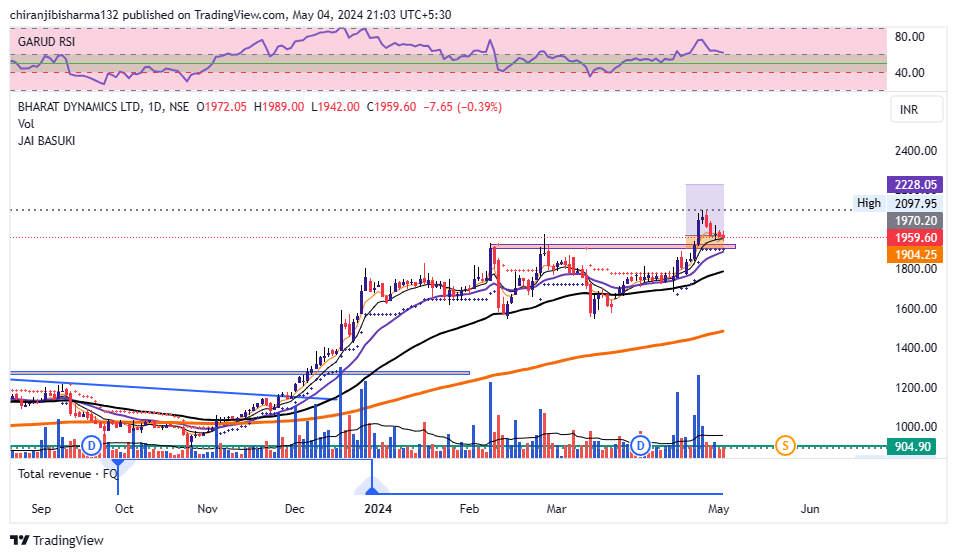Click the 1400.00 price scale value

tap(915, 348)
